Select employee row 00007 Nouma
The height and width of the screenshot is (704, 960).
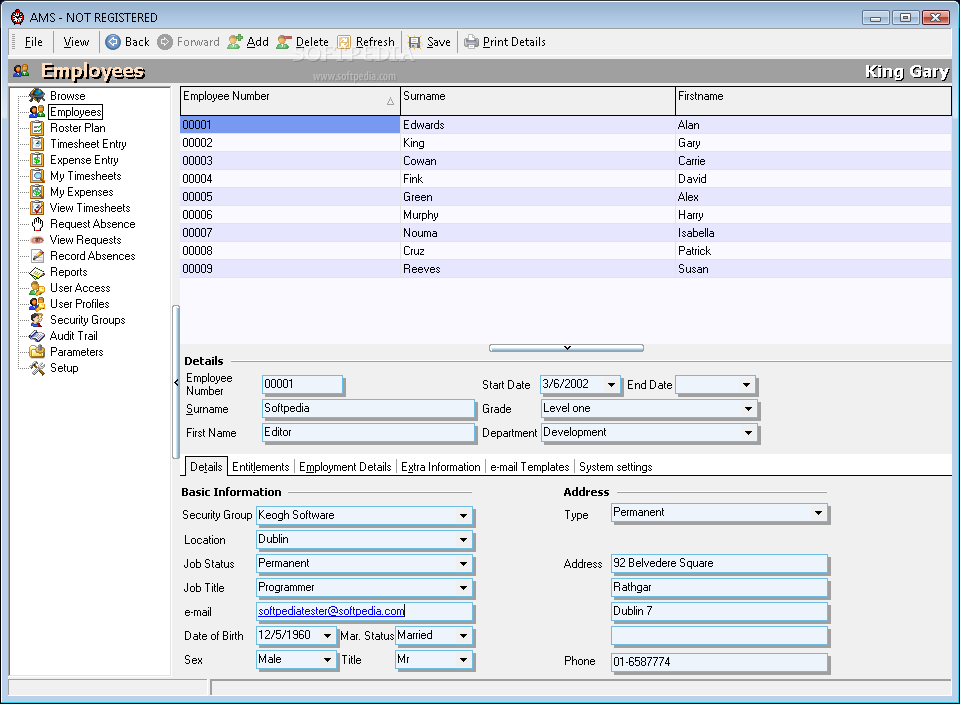click(566, 233)
